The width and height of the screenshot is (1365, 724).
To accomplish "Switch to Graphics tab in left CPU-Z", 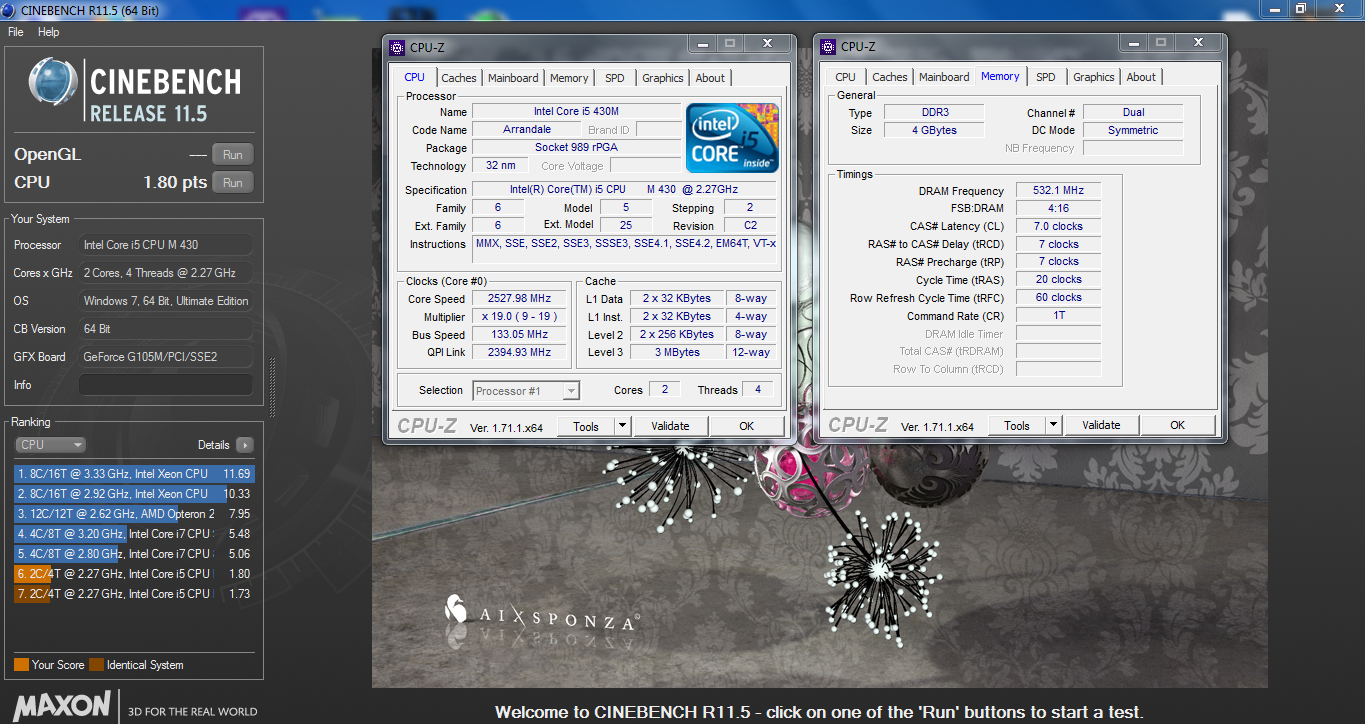I will pos(663,78).
